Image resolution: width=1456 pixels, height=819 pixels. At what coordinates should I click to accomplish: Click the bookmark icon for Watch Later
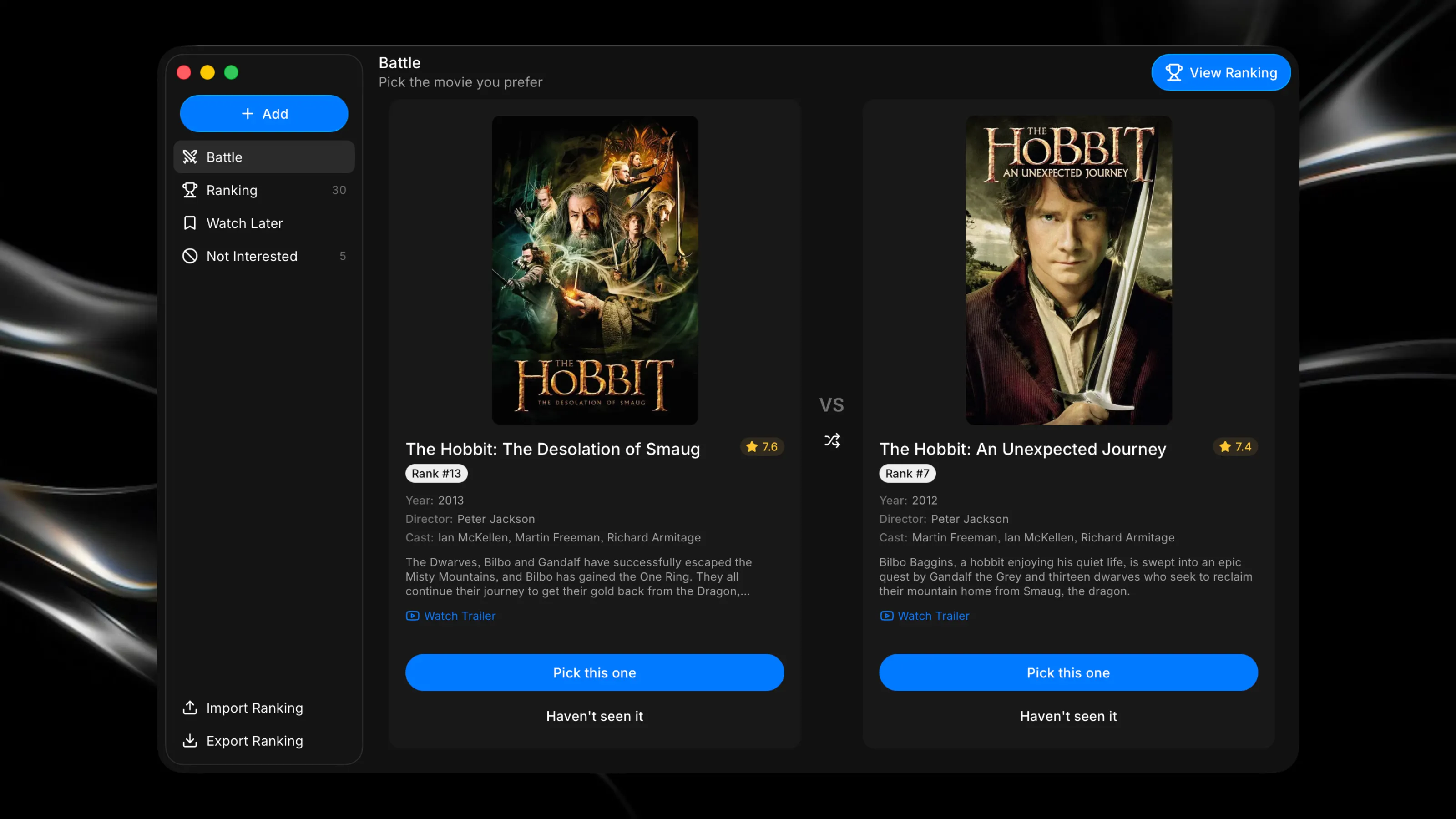pyautogui.click(x=190, y=222)
